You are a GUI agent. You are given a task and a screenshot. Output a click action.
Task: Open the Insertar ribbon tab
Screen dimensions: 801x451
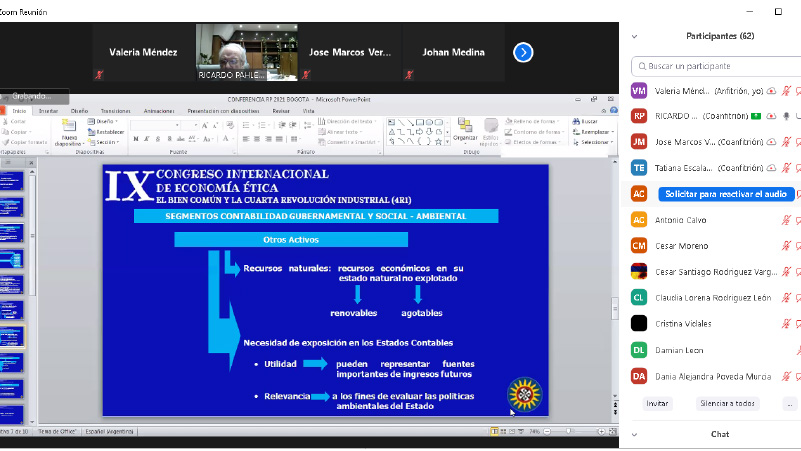pos(47,111)
